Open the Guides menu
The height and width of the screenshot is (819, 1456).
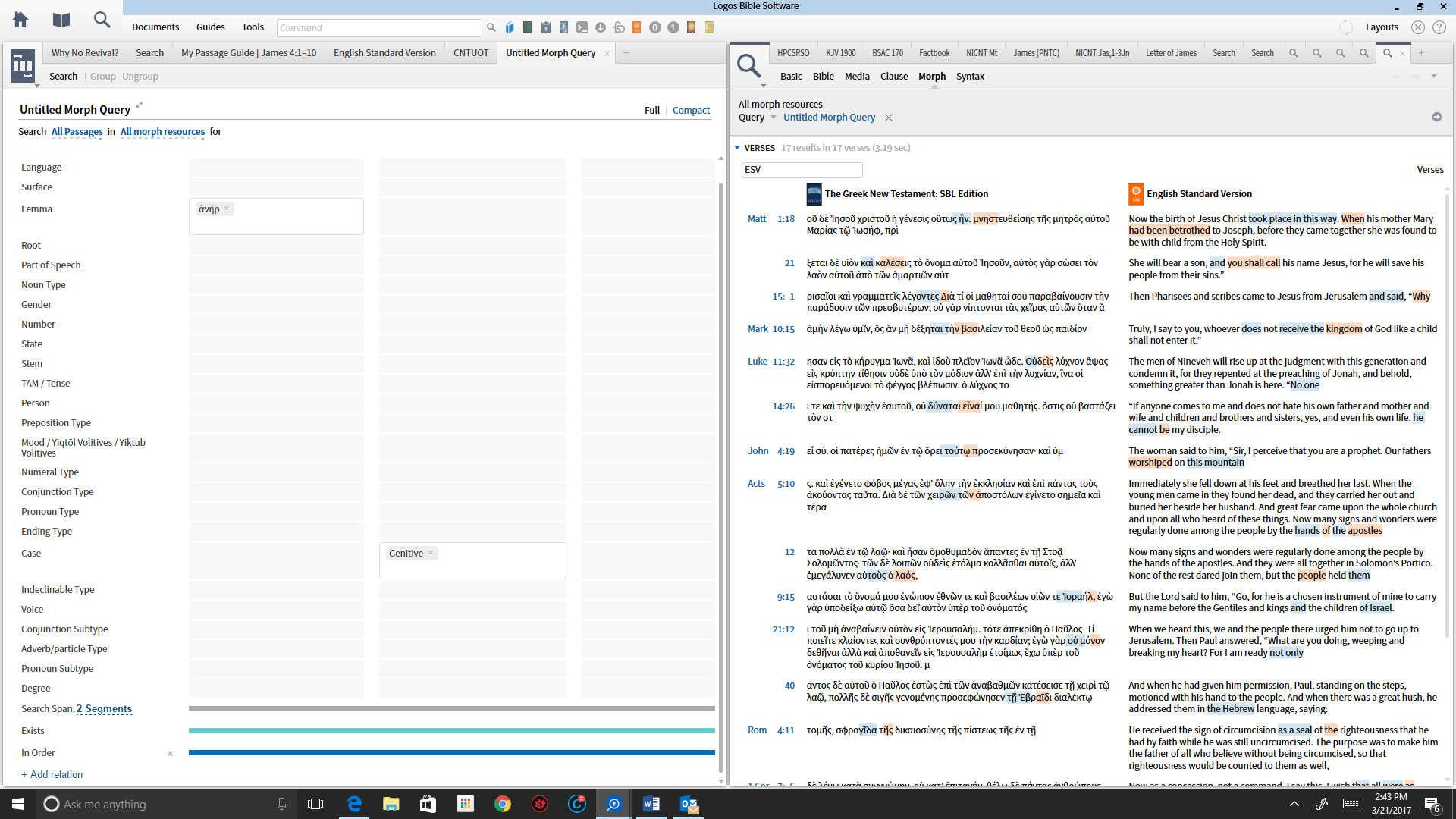[210, 27]
